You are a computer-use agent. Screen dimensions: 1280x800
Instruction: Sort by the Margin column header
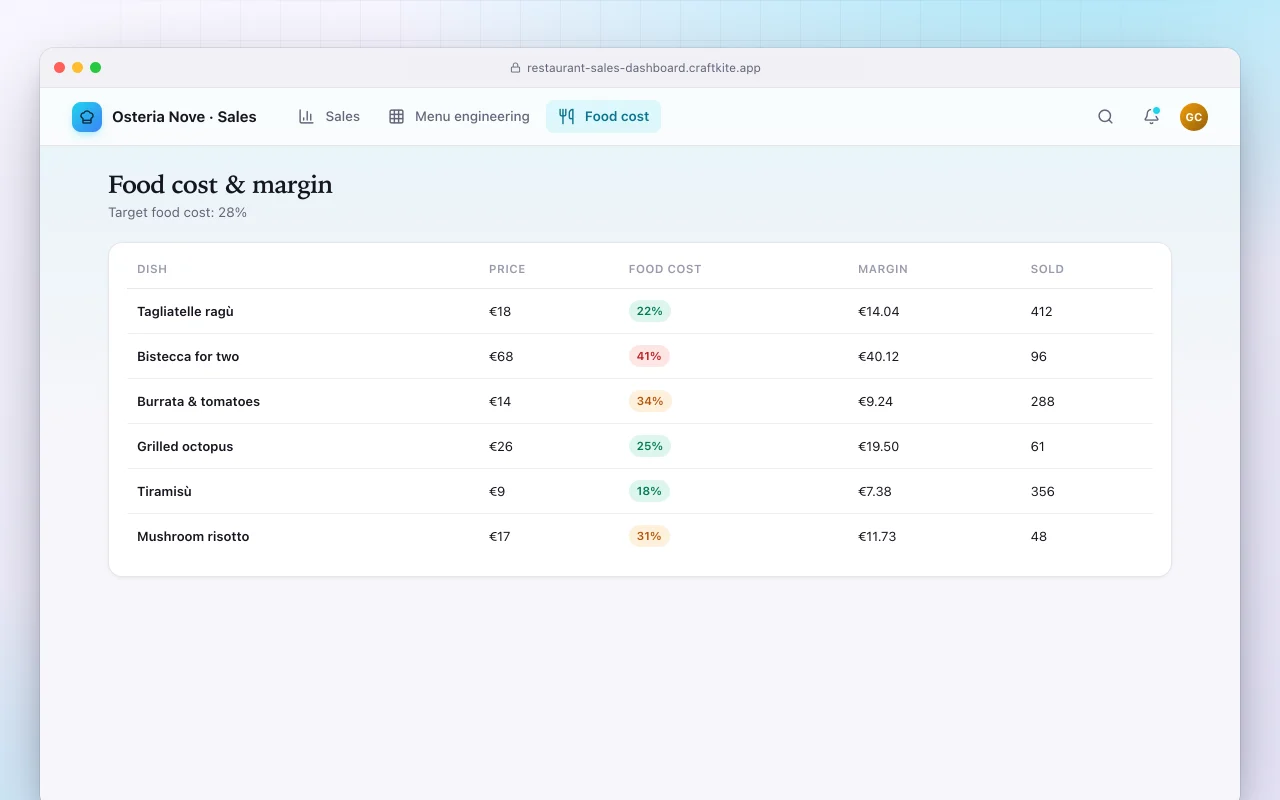[883, 269]
